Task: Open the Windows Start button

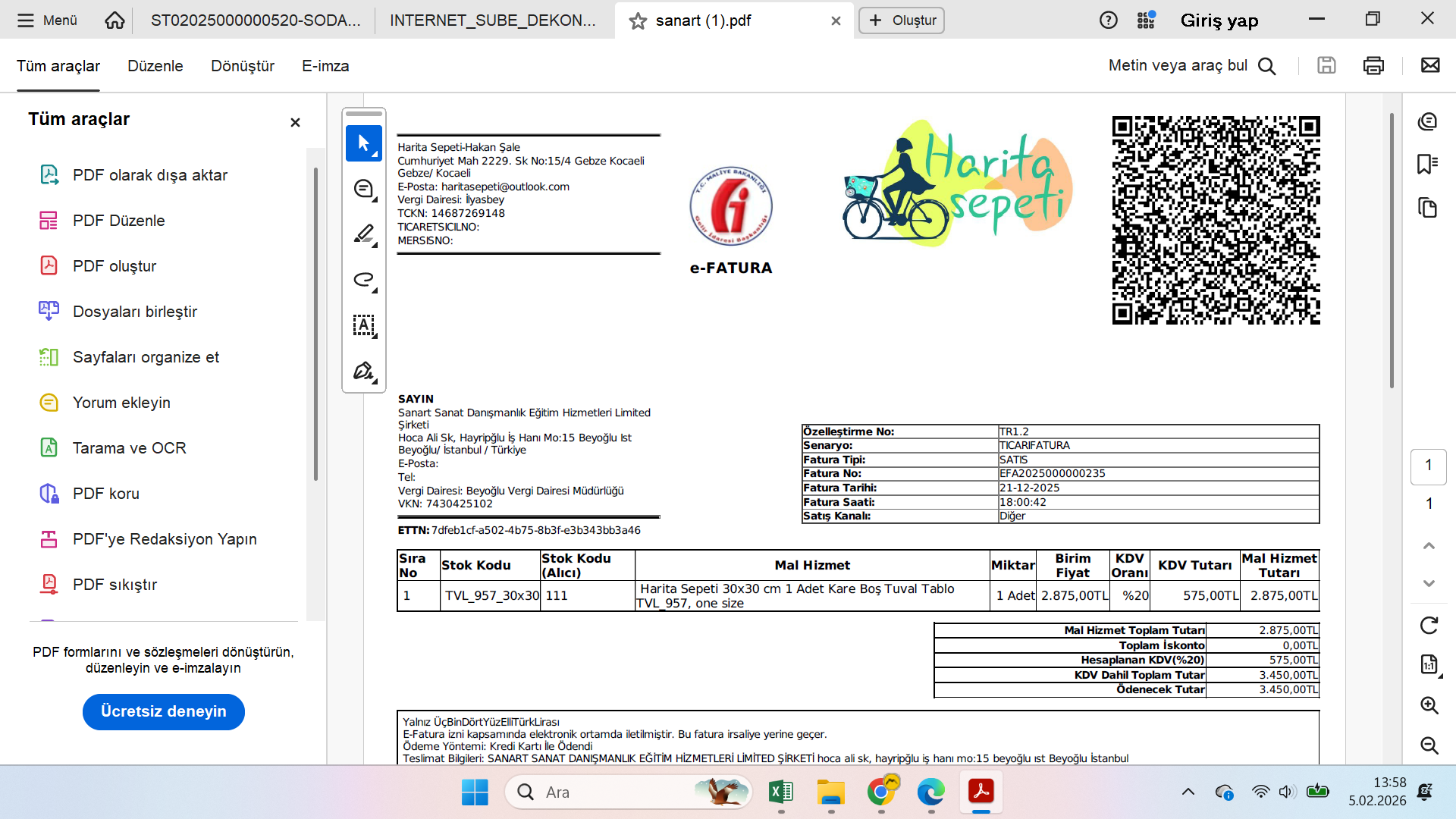Action: tap(475, 792)
